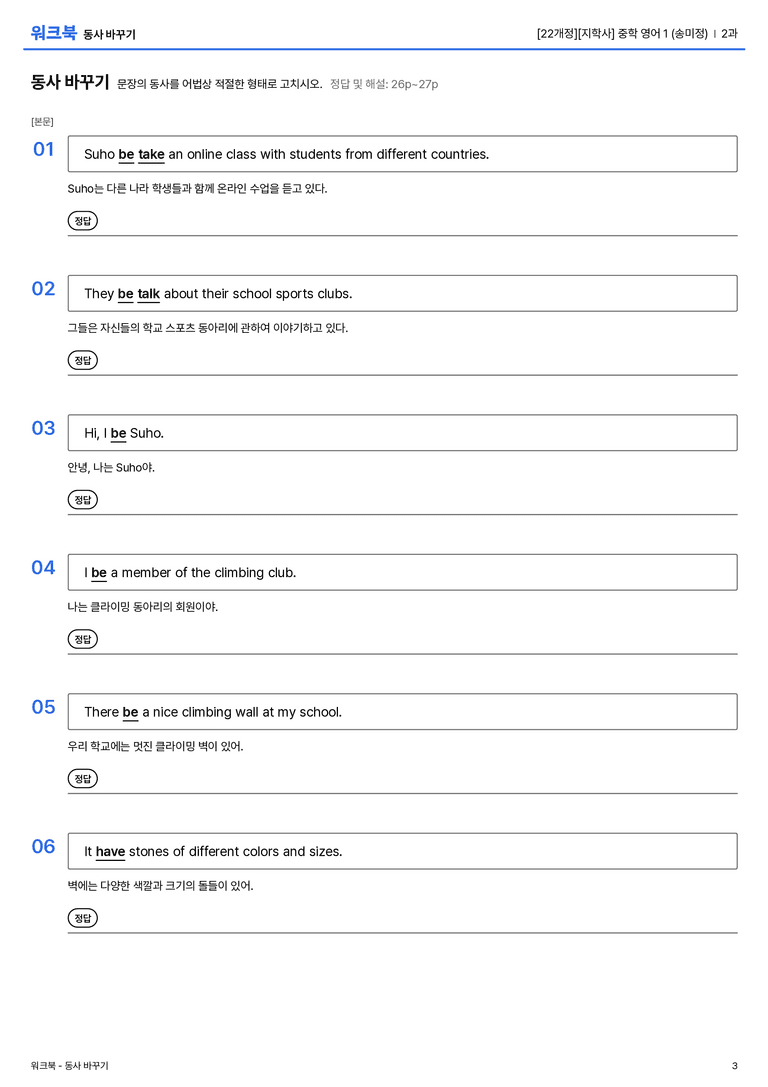Click the '동사 바꾸기' section heading
Screen dimensions: 768x1087
coord(70,82)
